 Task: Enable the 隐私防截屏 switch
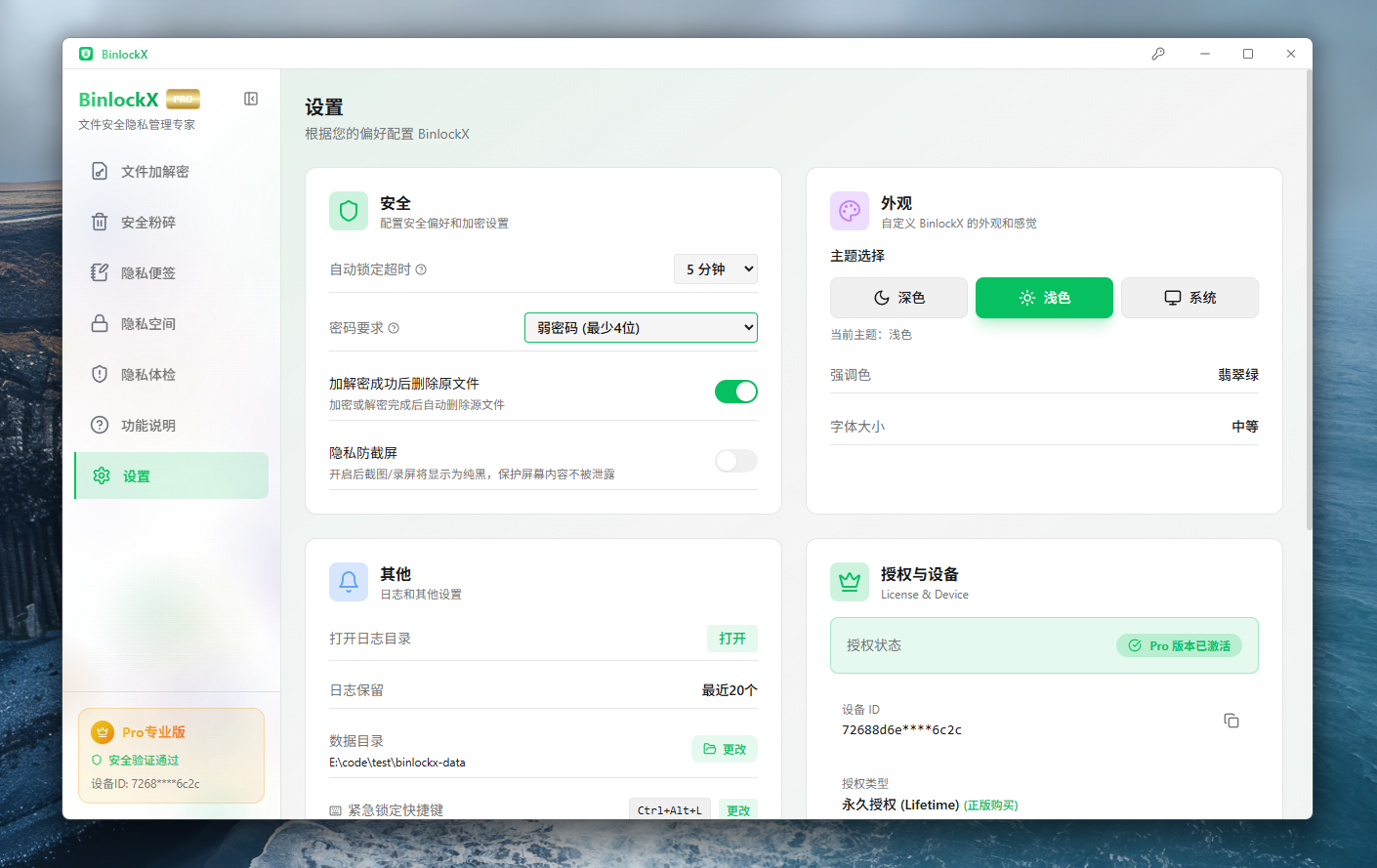[736, 461]
